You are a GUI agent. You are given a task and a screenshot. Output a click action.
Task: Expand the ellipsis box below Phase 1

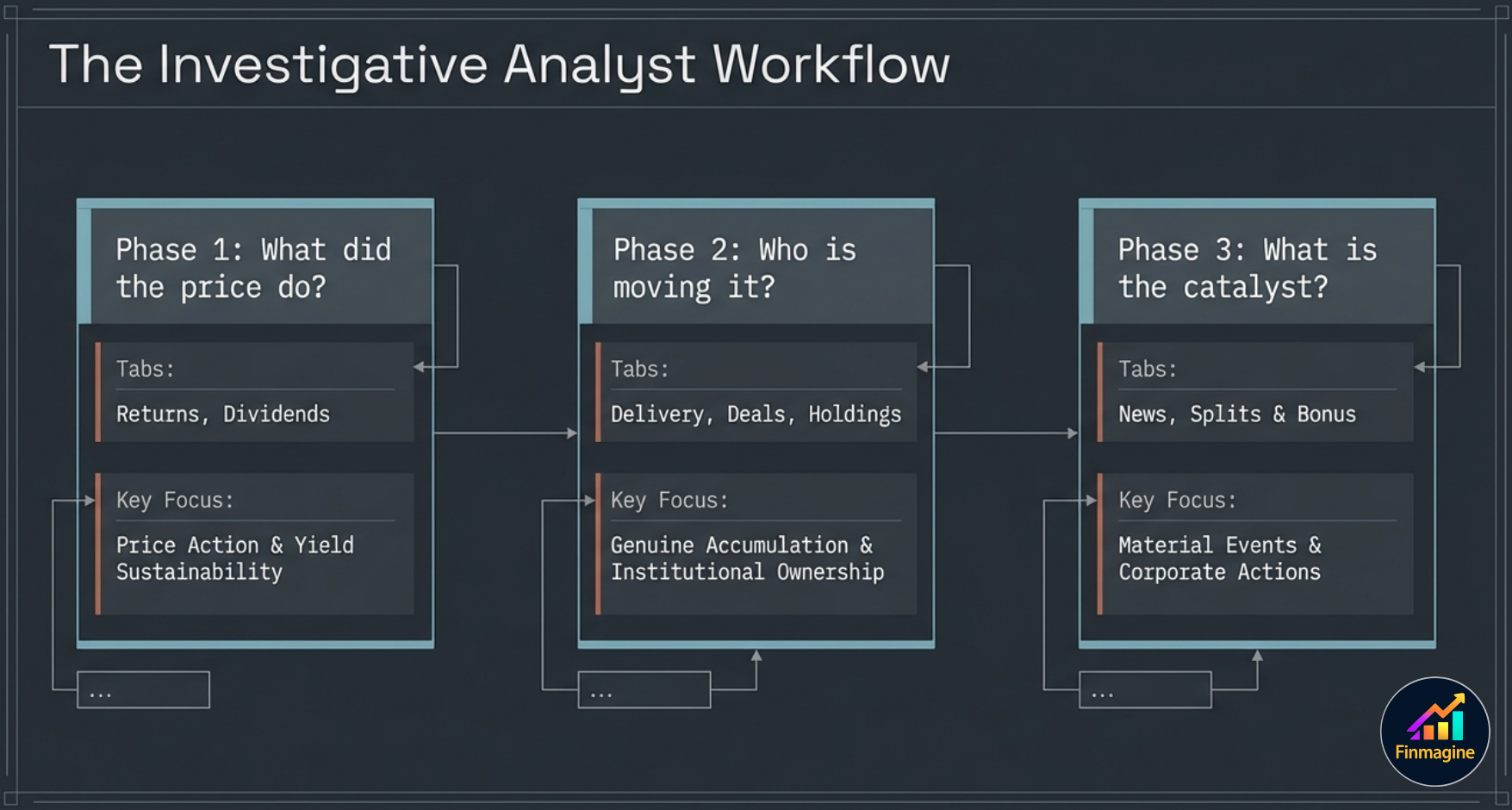pos(143,690)
